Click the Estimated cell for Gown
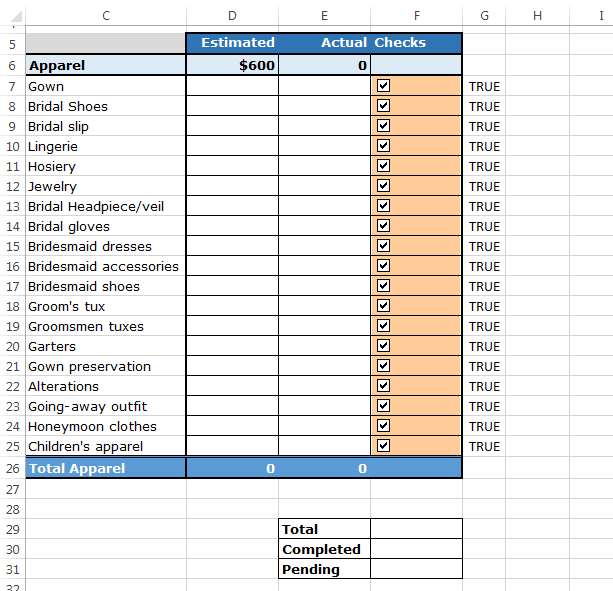 point(232,86)
